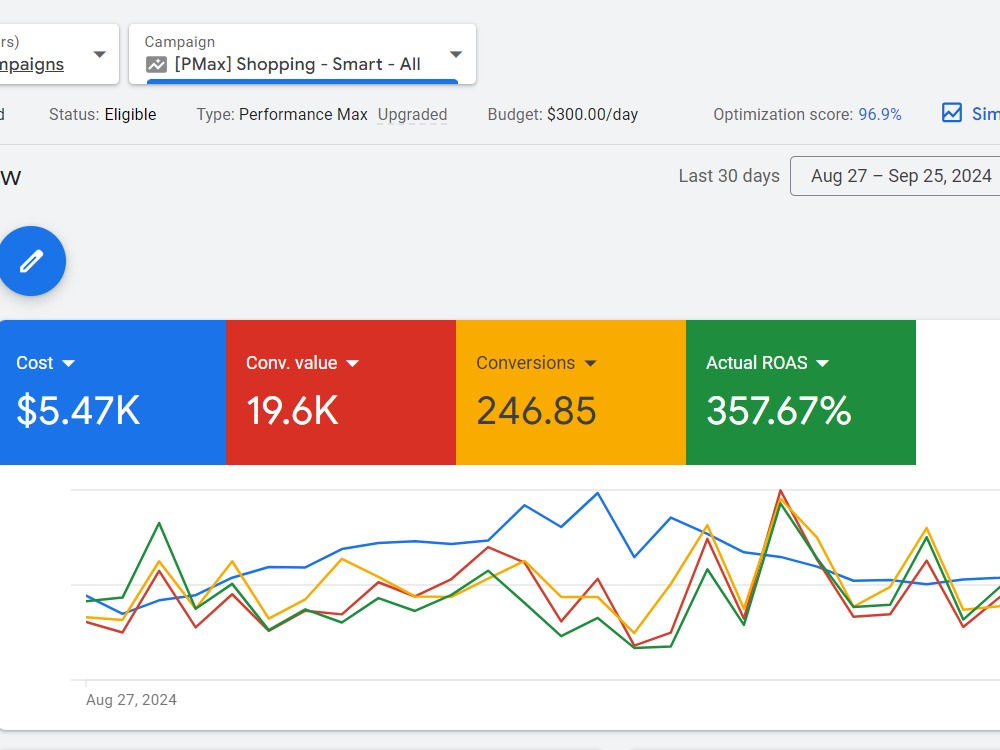
Task: Open the Simulator chart icon
Action: coord(952,113)
